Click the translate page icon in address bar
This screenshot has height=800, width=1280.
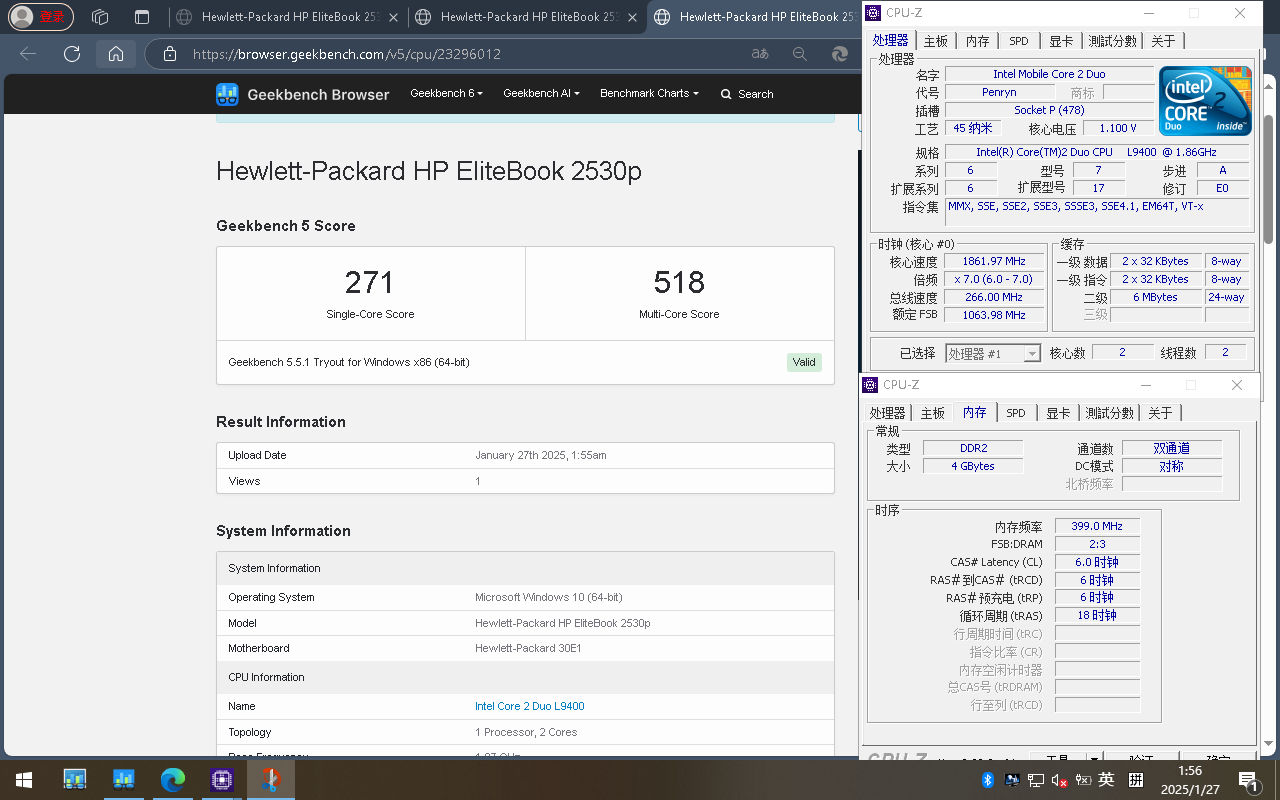(760, 54)
